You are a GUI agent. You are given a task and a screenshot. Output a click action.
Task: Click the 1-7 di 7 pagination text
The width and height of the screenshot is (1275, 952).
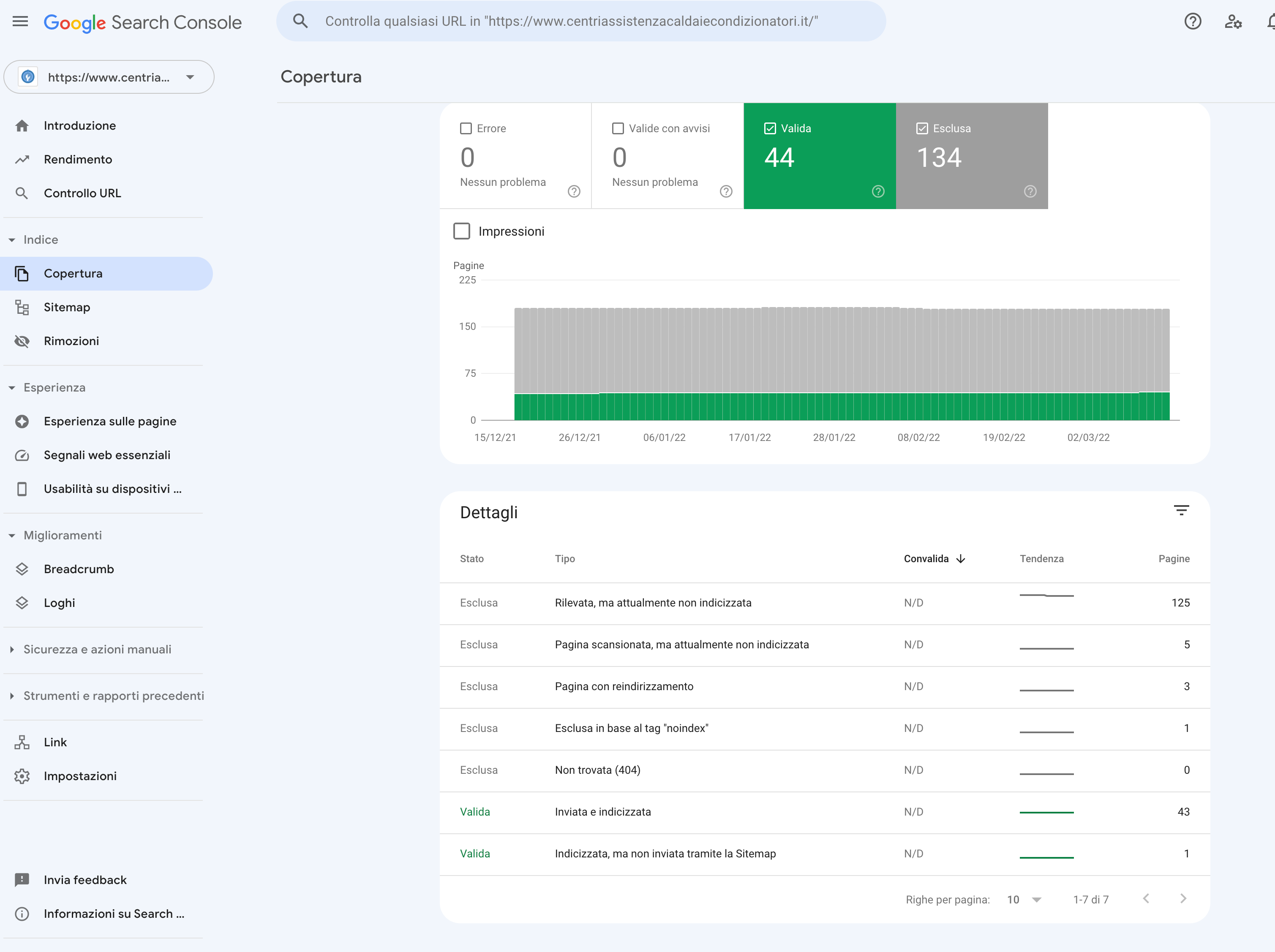[x=1090, y=900]
